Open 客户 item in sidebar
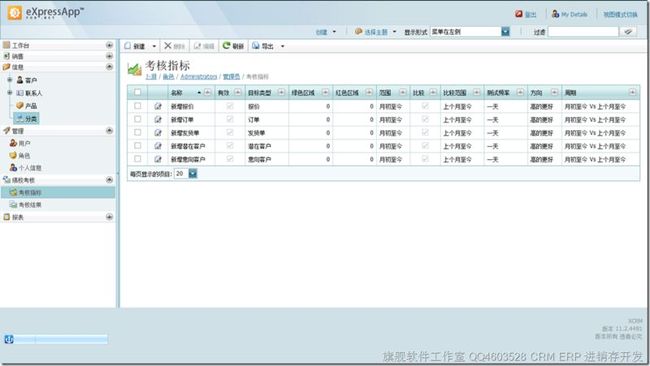Viewport: 650px width, 366px height. (27, 80)
